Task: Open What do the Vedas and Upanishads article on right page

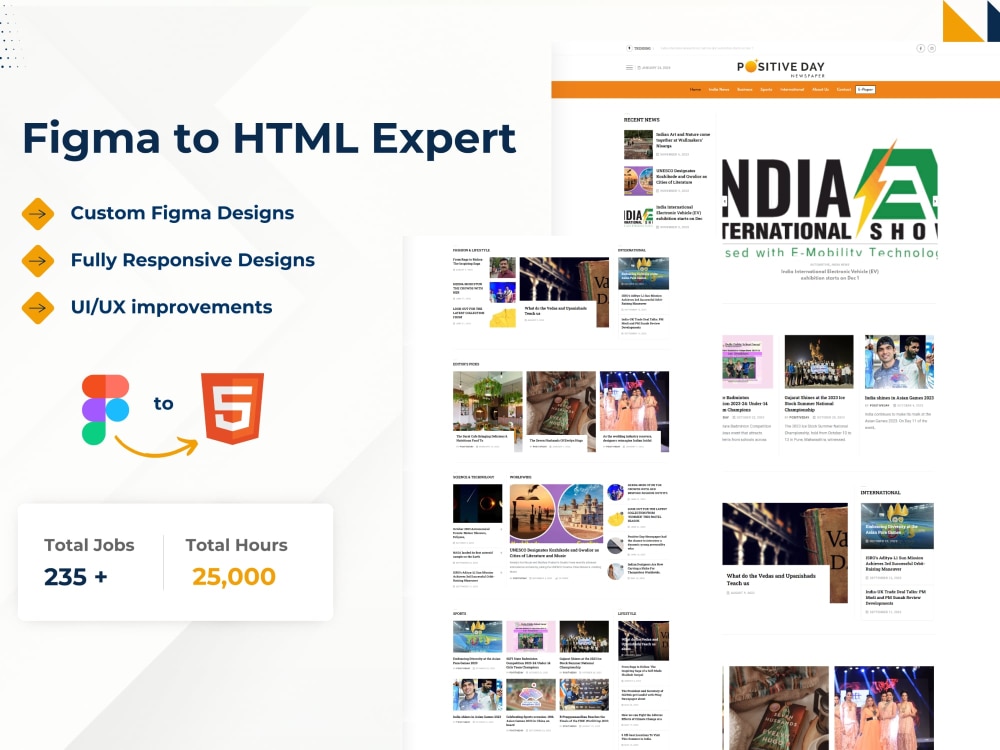Action: tap(770, 579)
